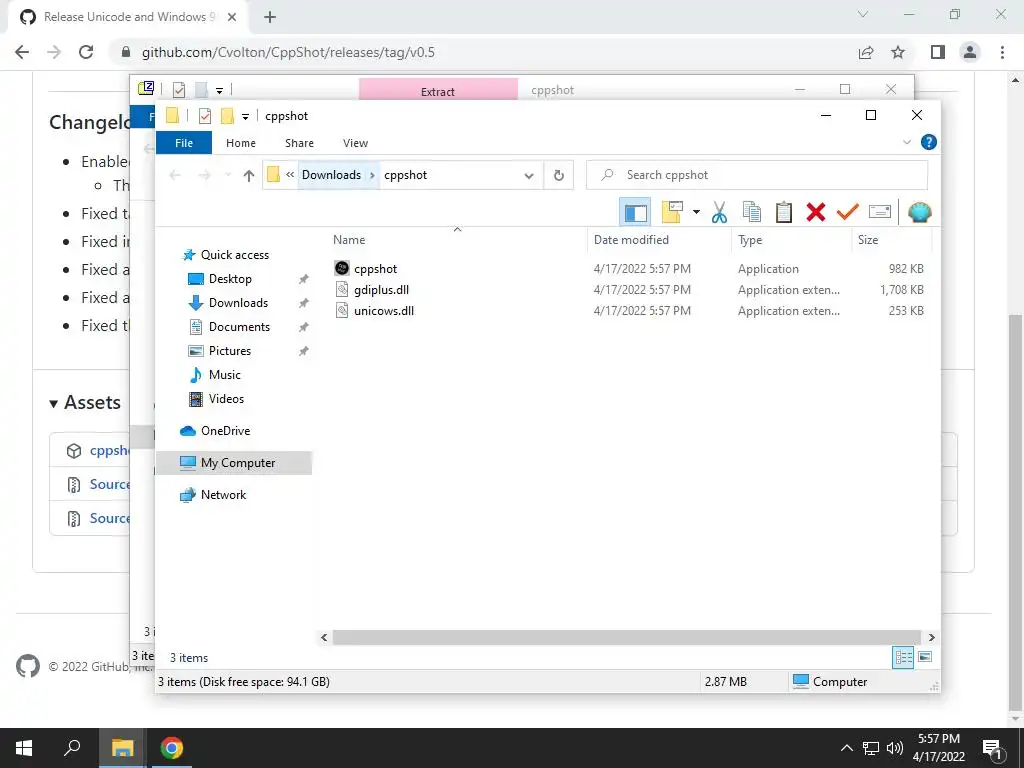Open the taskbar Search

point(72,748)
